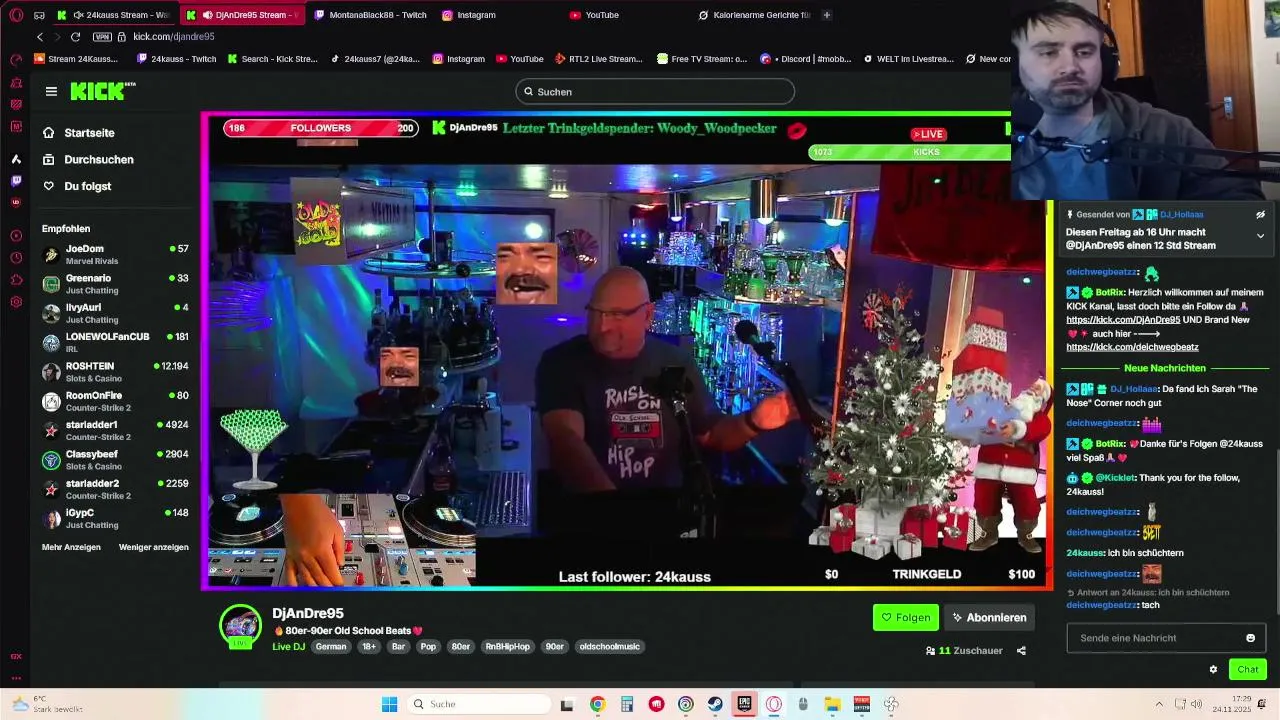The height and width of the screenshot is (720, 1280).
Task: Open Google Chrome from taskbar
Action: click(597, 704)
